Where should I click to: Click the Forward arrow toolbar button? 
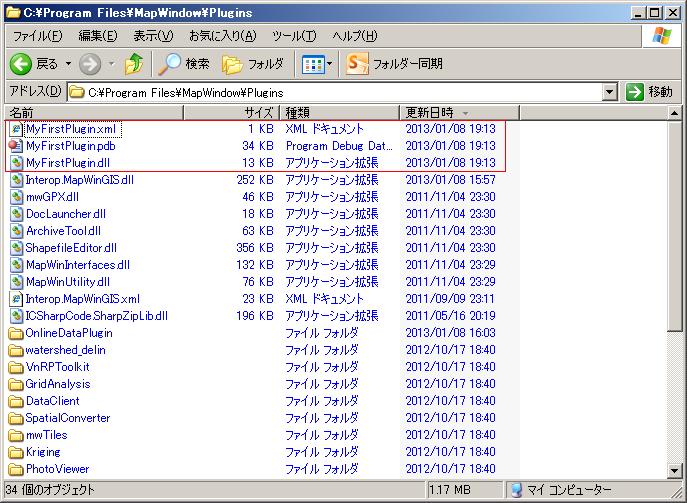click(90, 64)
